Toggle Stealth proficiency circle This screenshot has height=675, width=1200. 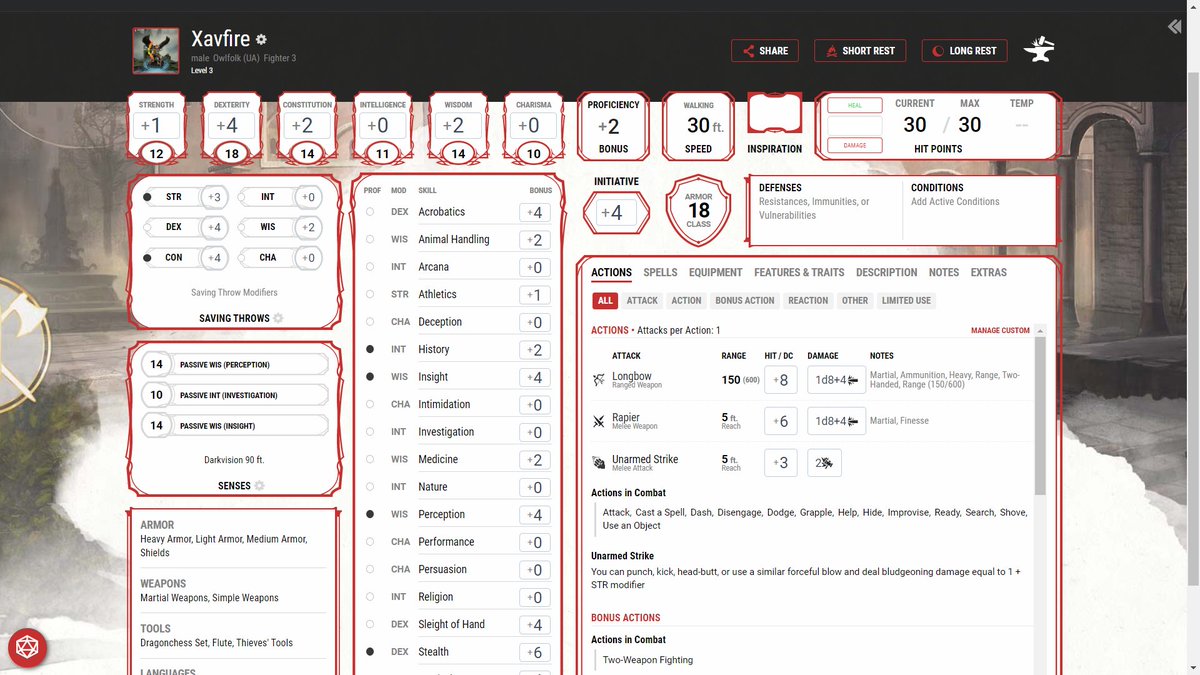pos(370,651)
